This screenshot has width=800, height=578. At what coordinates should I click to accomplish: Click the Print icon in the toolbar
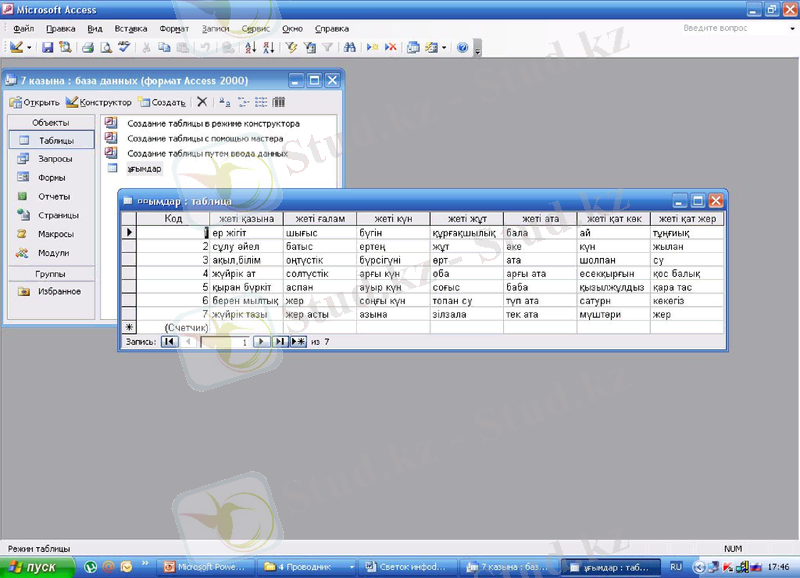(87, 47)
